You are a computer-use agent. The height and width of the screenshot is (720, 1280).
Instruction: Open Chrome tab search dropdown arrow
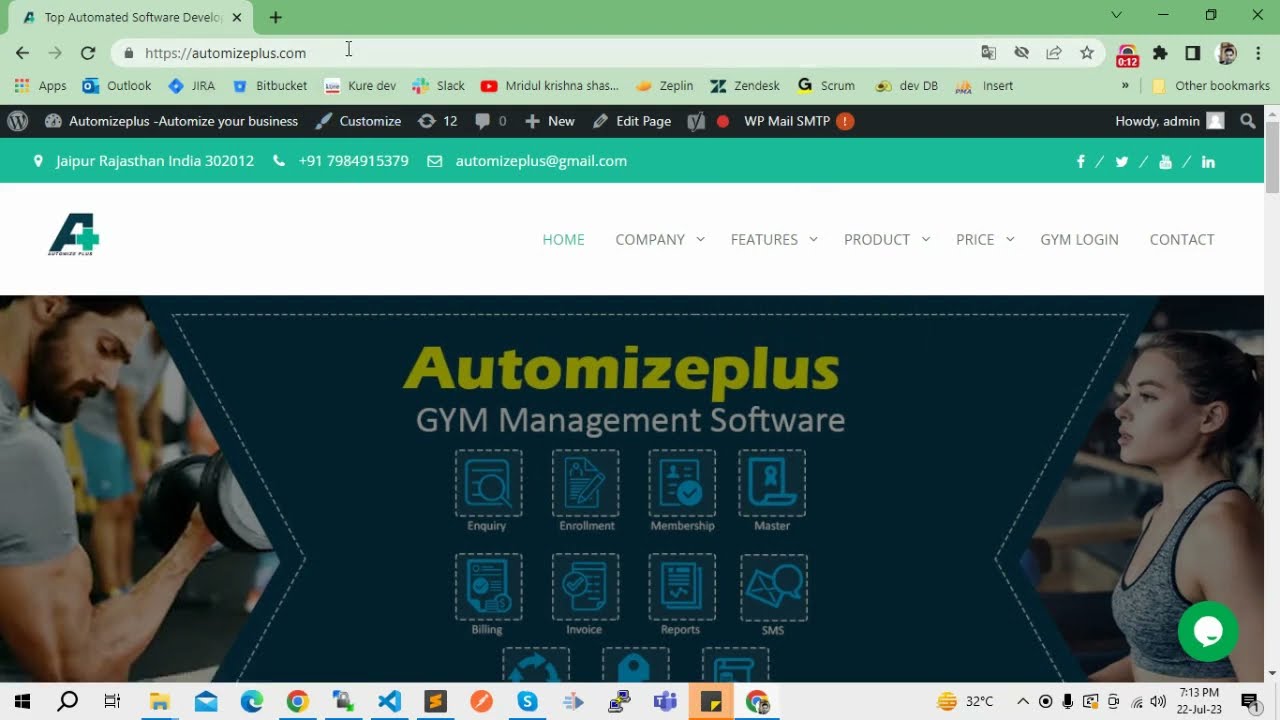[1117, 15]
